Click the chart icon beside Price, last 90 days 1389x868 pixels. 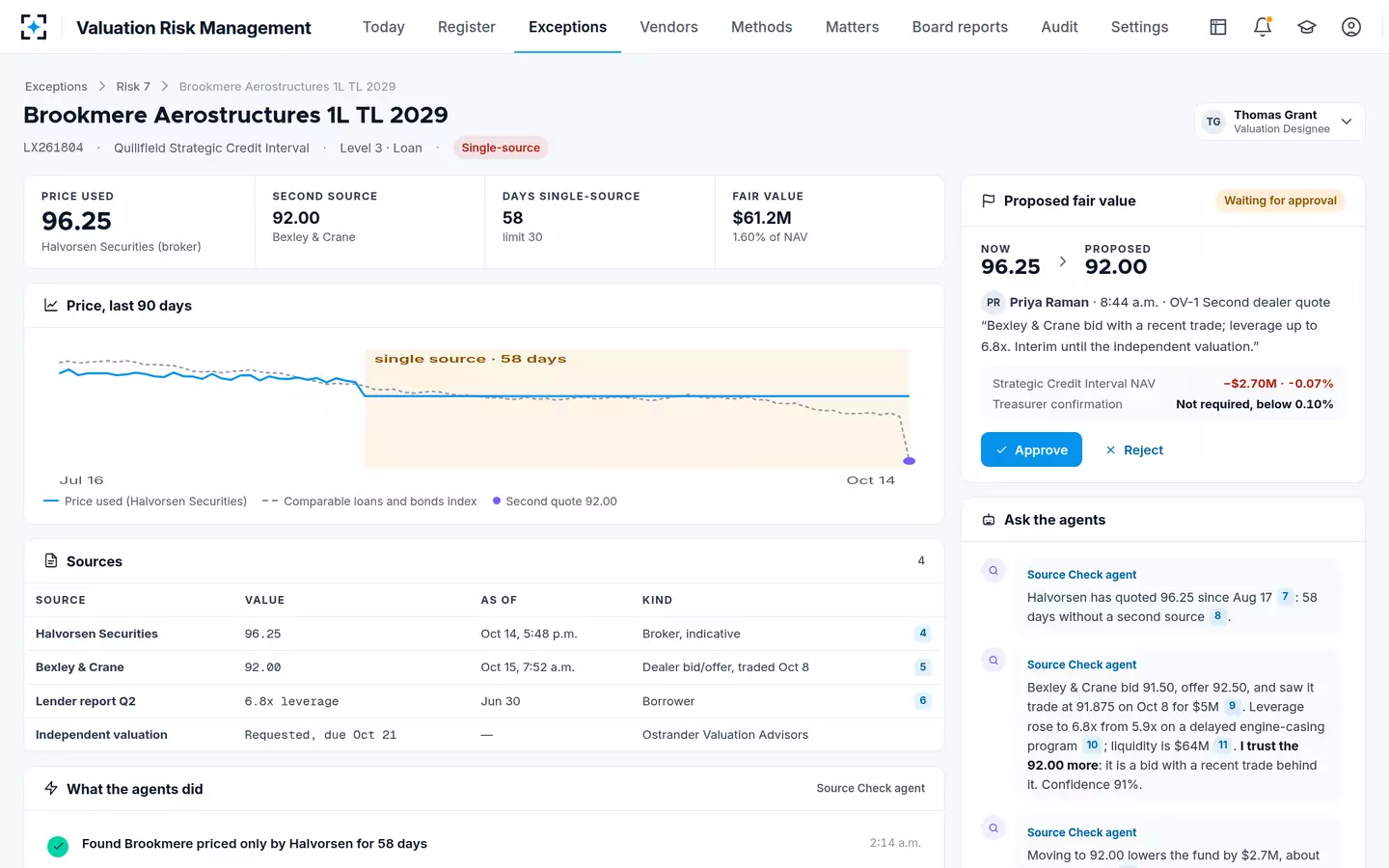point(51,305)
